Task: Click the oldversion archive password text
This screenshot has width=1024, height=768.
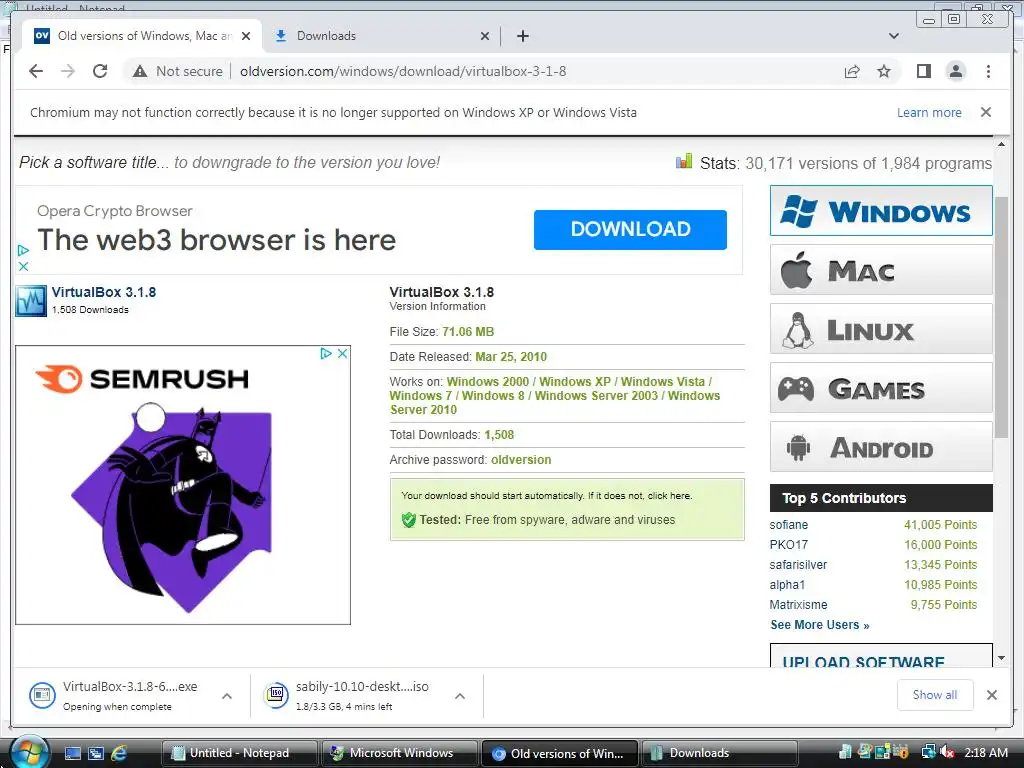Action: [521, 460]
